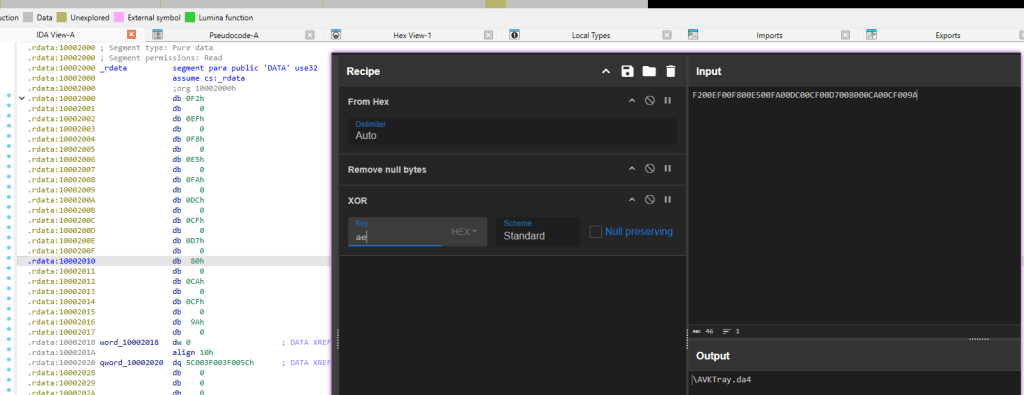Disable the XOR operation

(650, 199)
